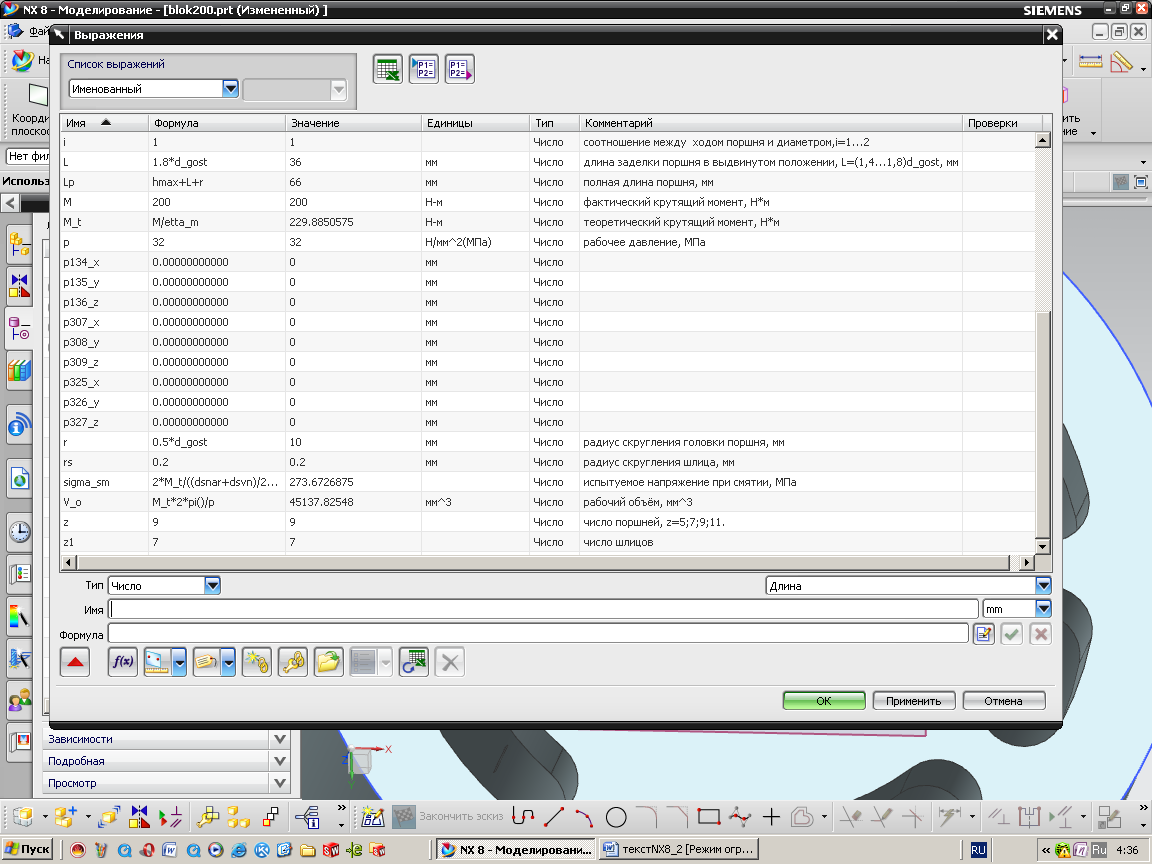Open Reuse Library books icon
1152x864 pixels.
tap(20, 370)
